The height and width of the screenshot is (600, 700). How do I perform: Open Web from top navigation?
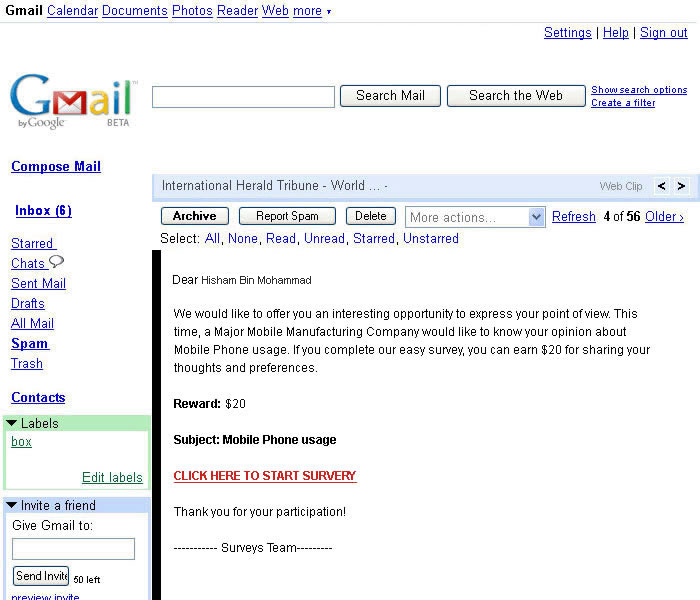click(x=275, y=10)
